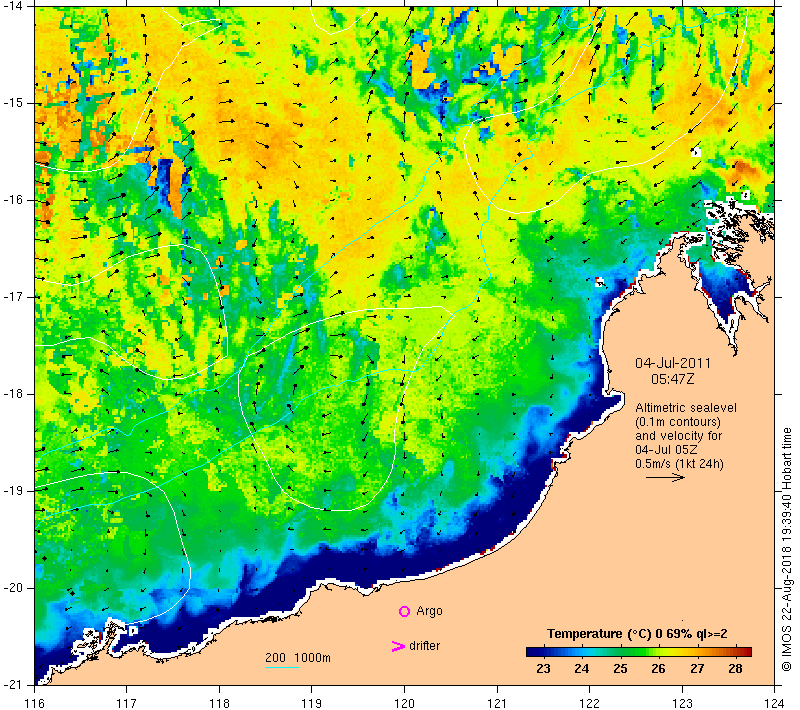The height and width of the screenshot is (710, 800).
Task: Click the latitude axis label '-14'
Action: tap(13, 6)
